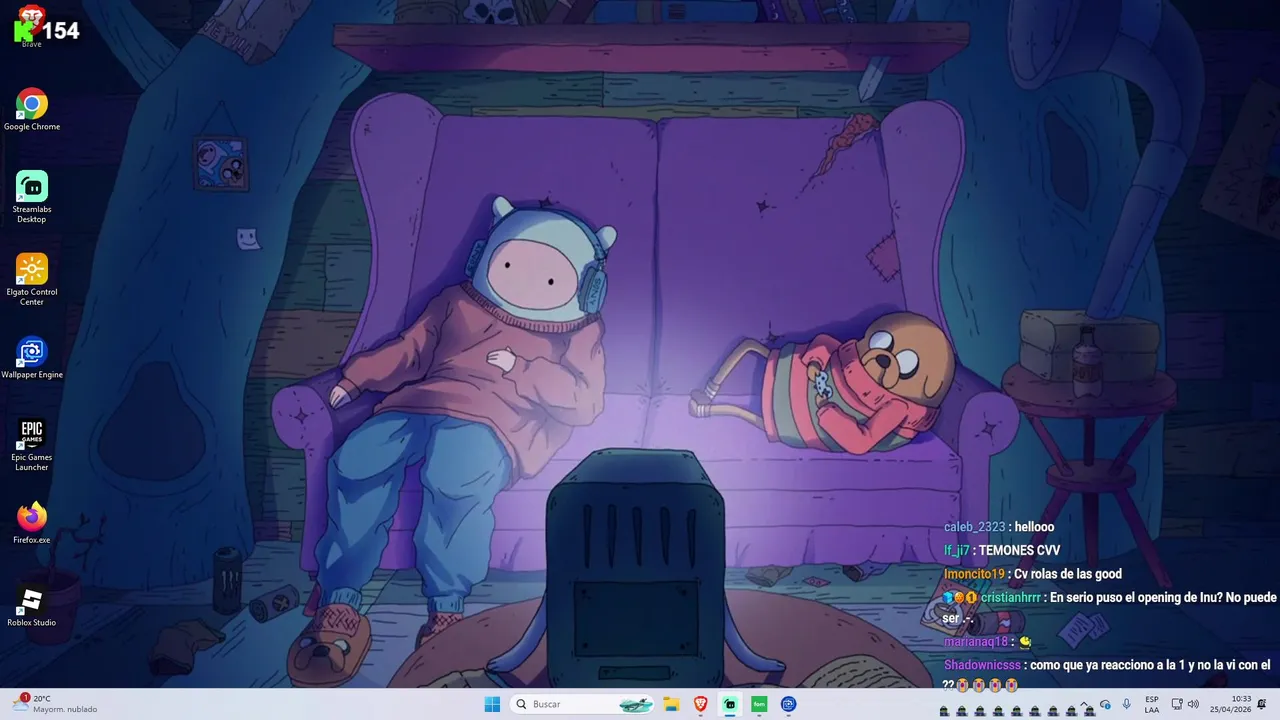Viewport: 1280px width, 720px height.
Task: Switch the ESP LAA input language
Action: [1152, 704]
